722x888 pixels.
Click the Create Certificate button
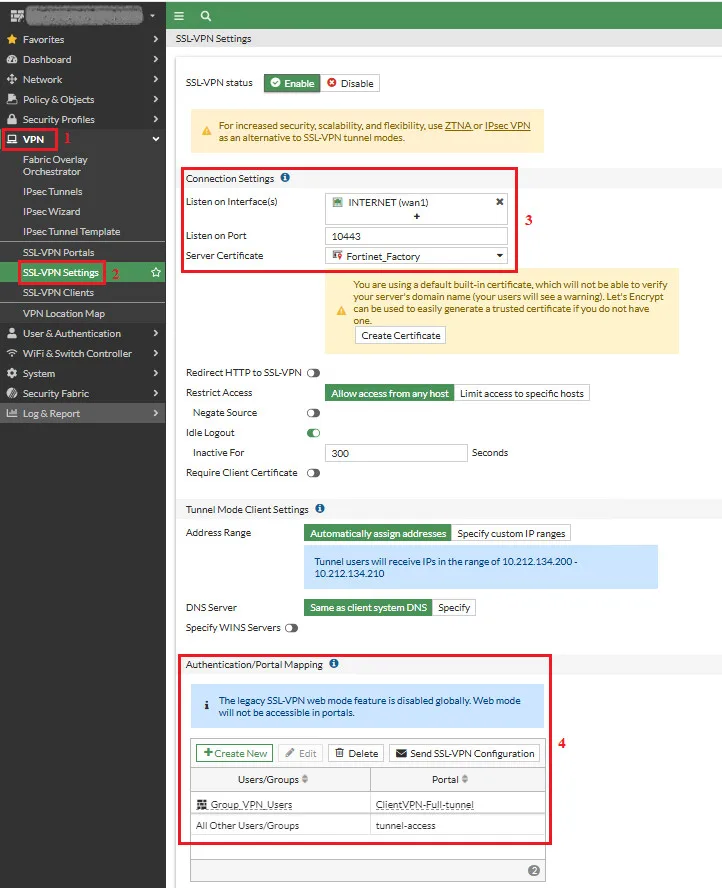pyautogui.click(x=400, y=335)
